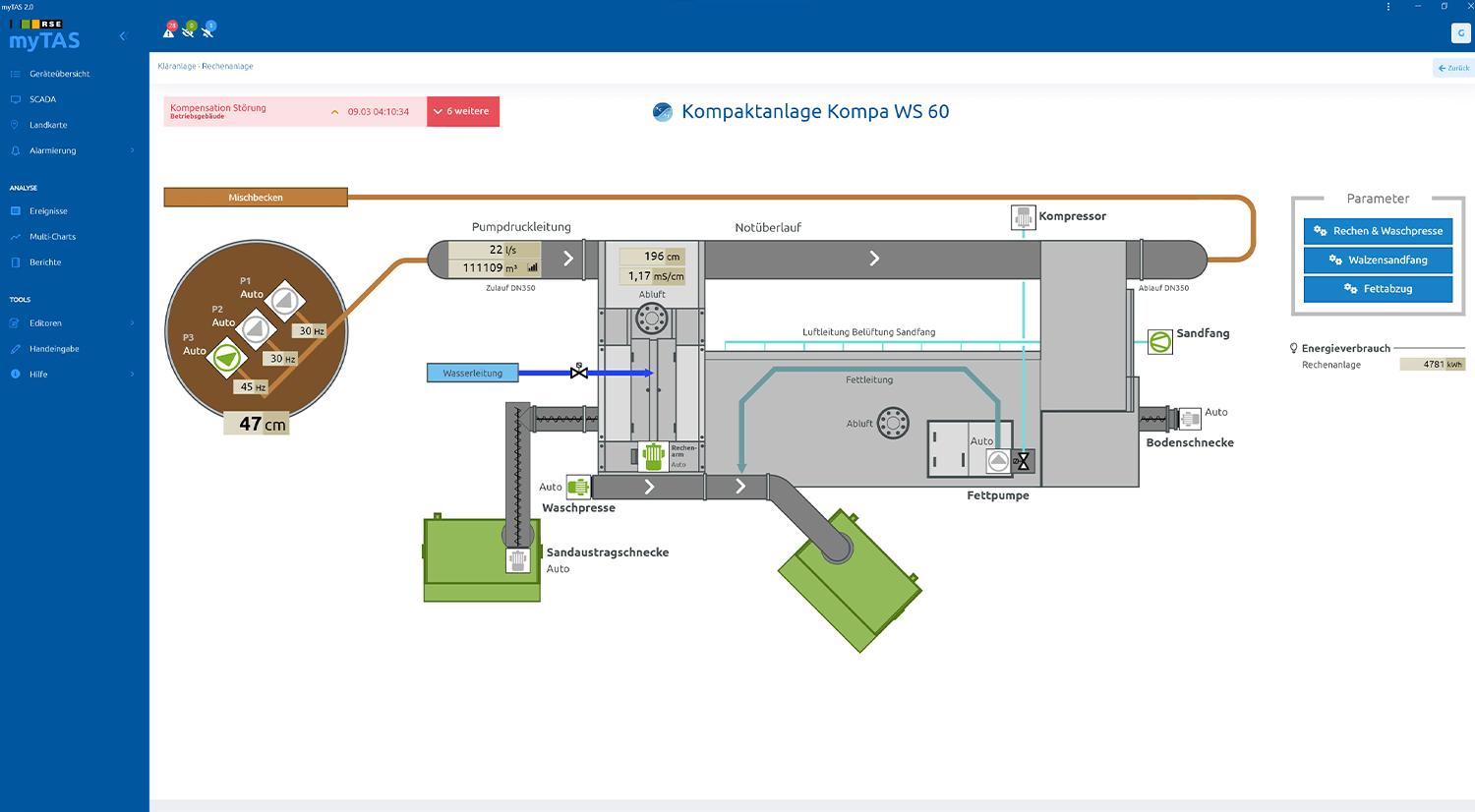Image resolution: width=1475 pixels, height=812 pixels.
Task: Click the green Waschpresse motor icon
Action: click(x=578, y=487)
